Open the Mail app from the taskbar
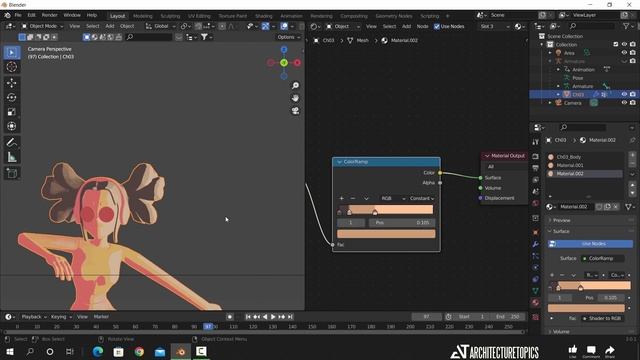This screenshot has width=640, height=360. [160, 351]
